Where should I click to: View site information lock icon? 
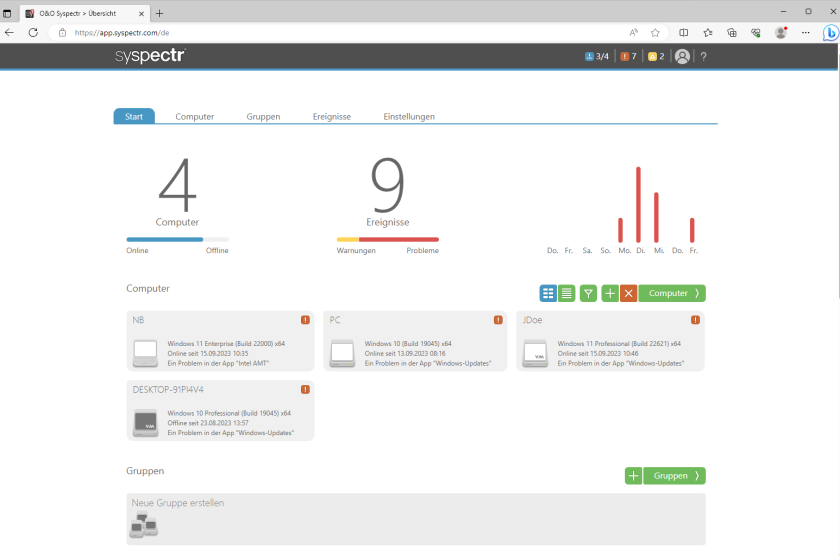pyautogui.click(x=62, y=33)
